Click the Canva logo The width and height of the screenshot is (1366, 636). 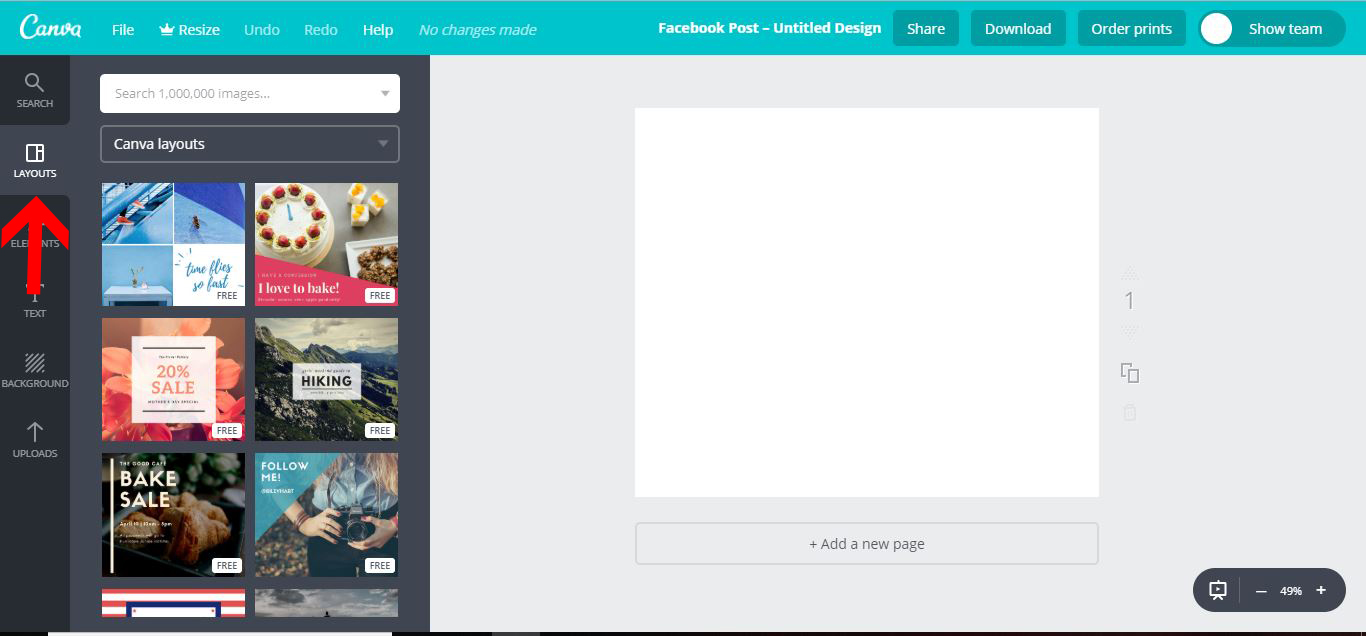tap(49, 27)
